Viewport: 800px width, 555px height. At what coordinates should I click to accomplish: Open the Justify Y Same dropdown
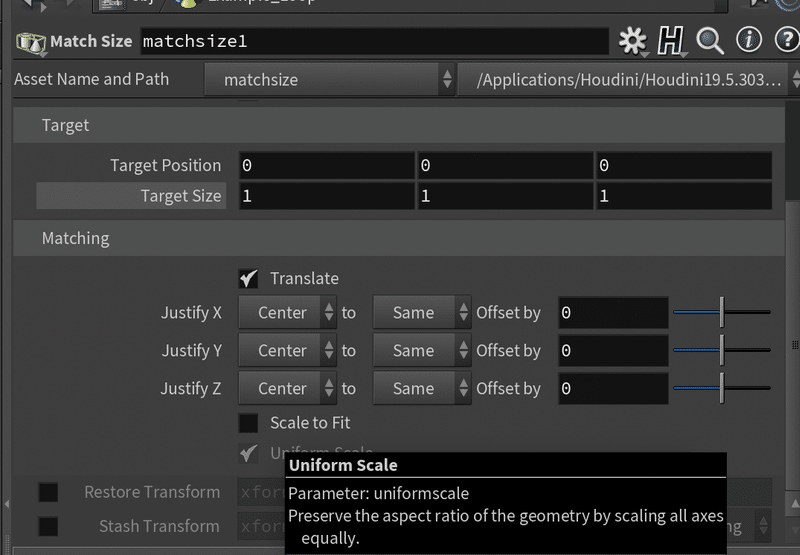coord(421,351)
